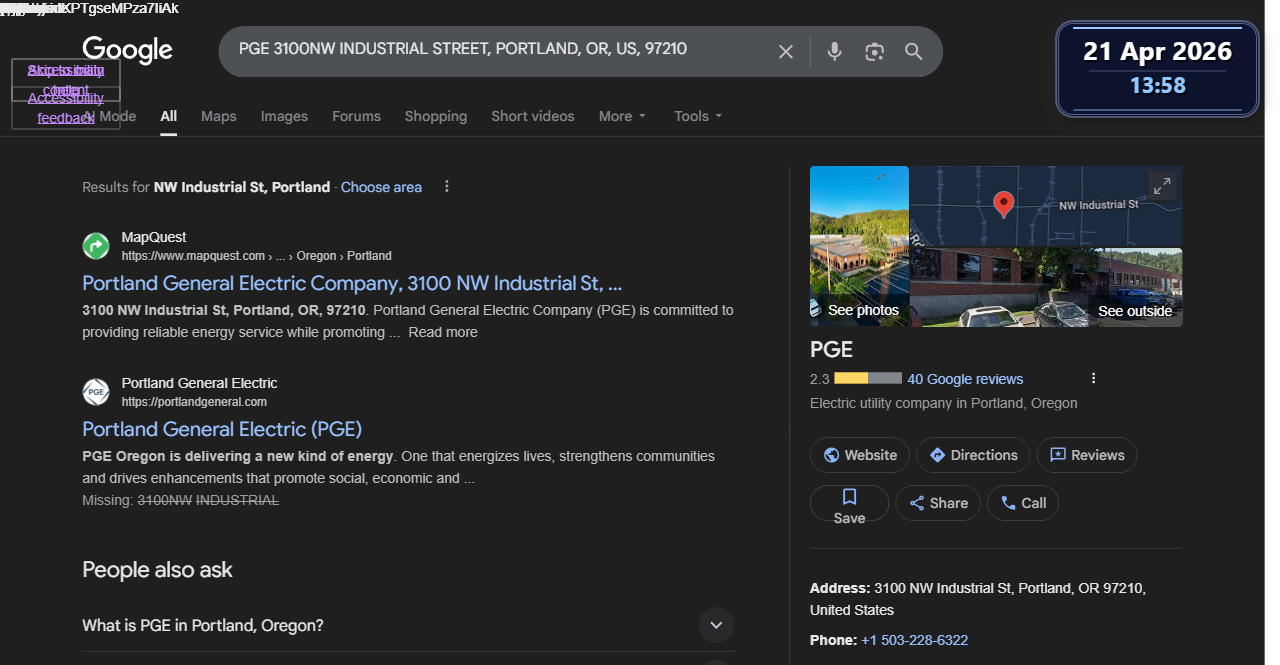
Task: Submit search with the magnifying glass icon
Action: click(x=913, y=52)
